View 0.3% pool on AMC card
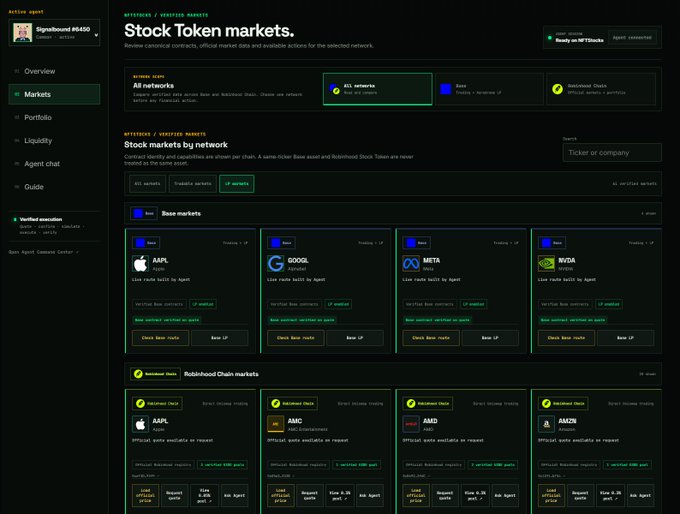 point(340,495)
